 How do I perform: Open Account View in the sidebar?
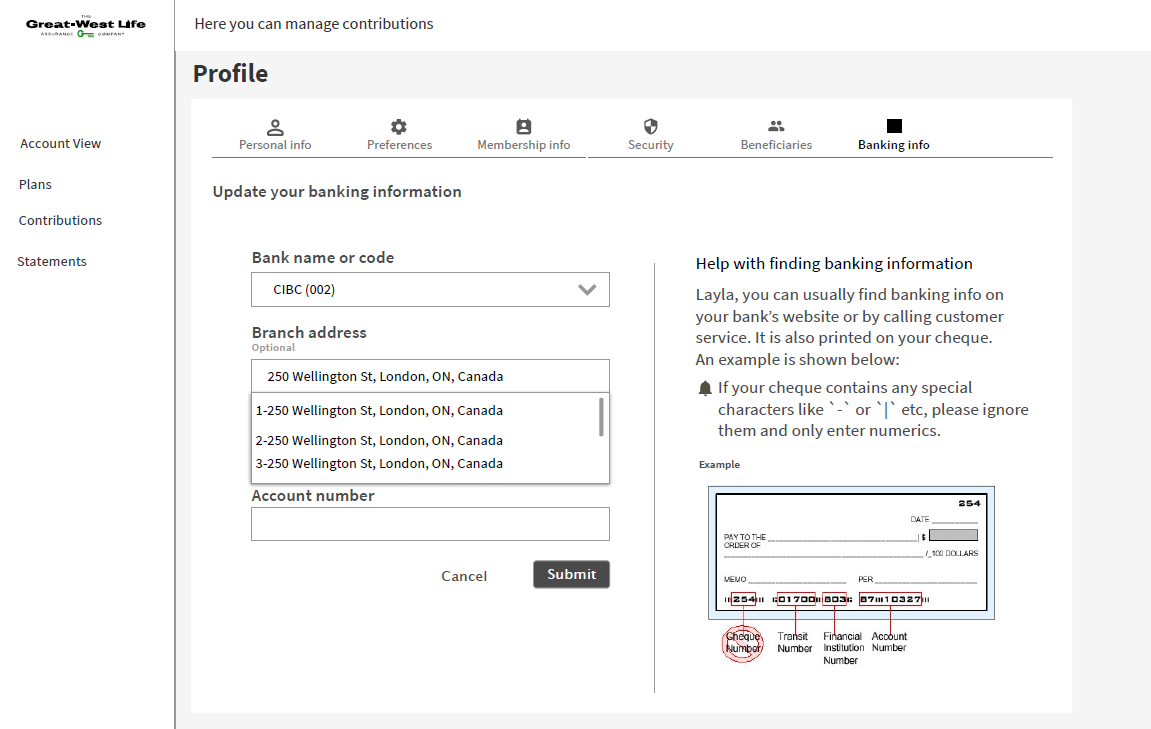pyautogui.click(x=60, y=144)
